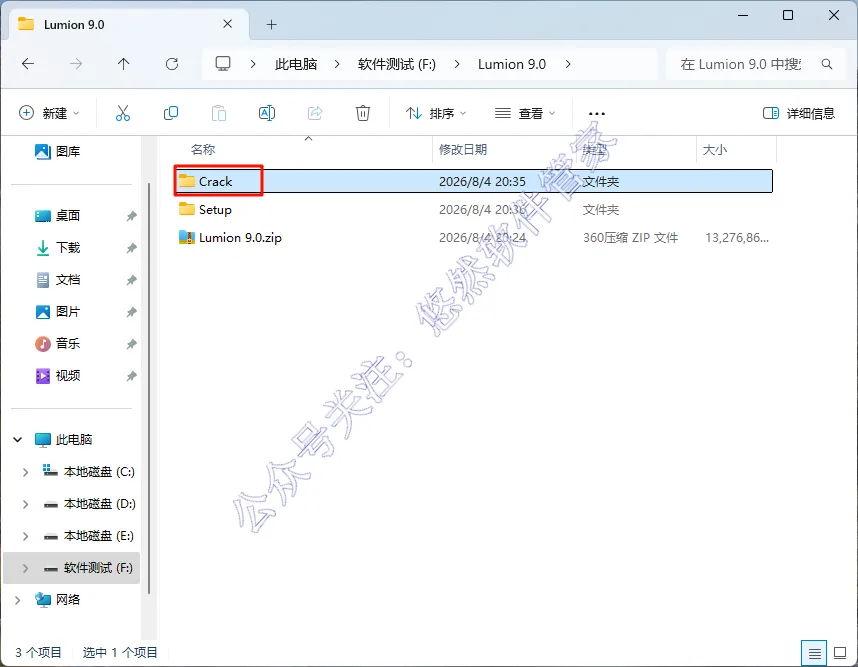Click chevron after Lumion 9.0 breadcrumb
858x667 pixels.
[568, 64]
